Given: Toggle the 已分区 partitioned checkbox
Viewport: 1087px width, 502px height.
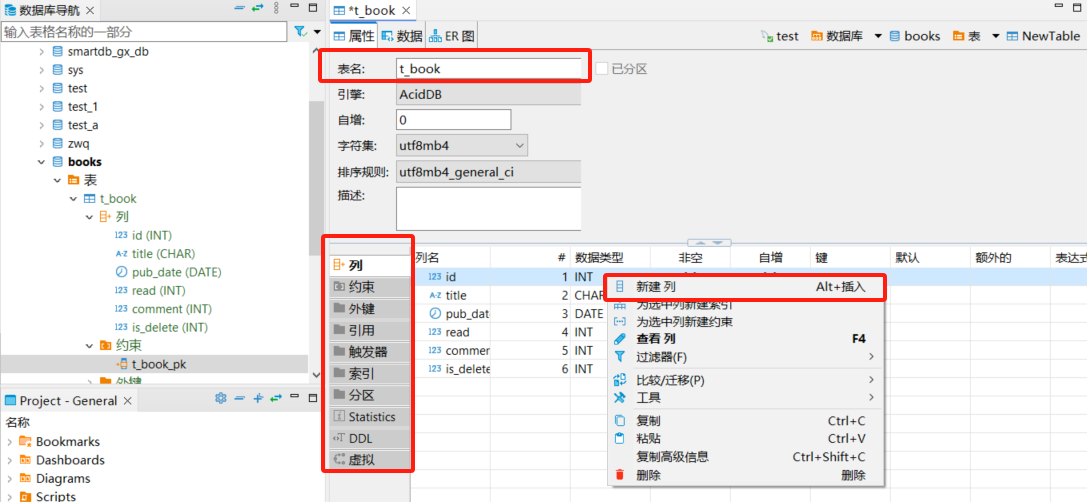Looking at the screenshot, I should pyautogui.click(x=602, y=69).
